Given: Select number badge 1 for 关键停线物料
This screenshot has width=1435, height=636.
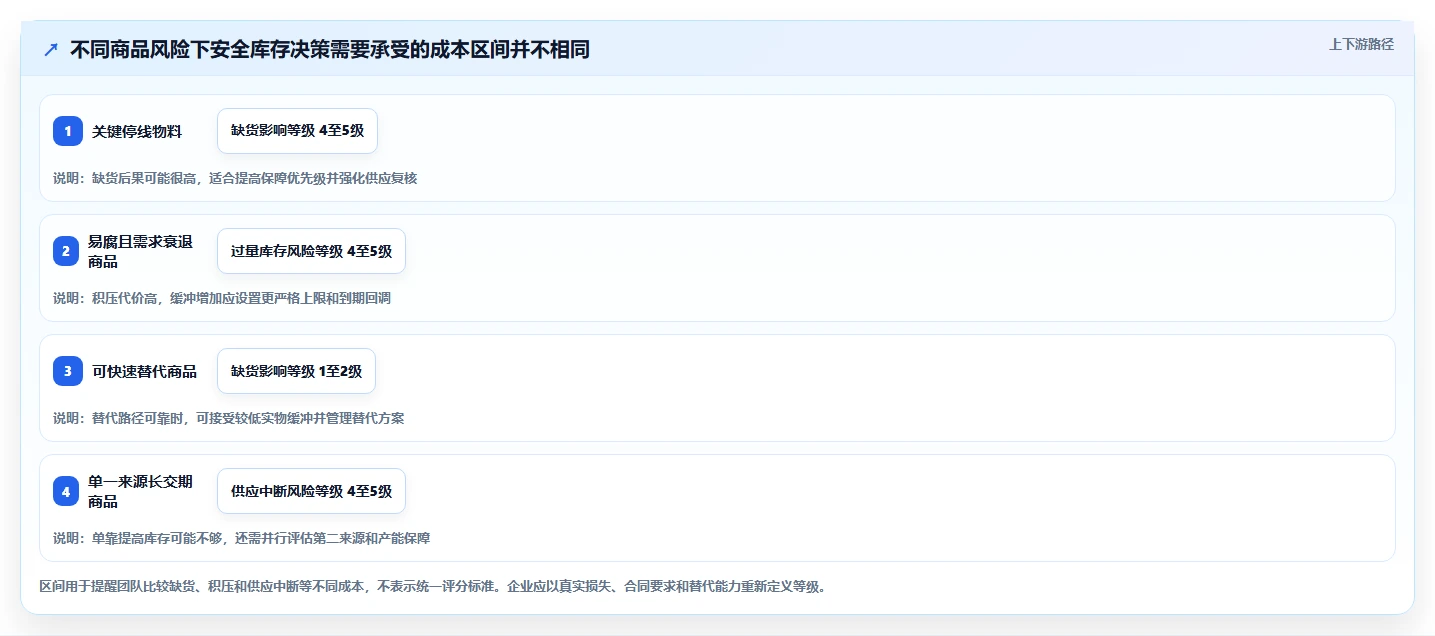Looking at the screenshot, I should click(68, 131).
